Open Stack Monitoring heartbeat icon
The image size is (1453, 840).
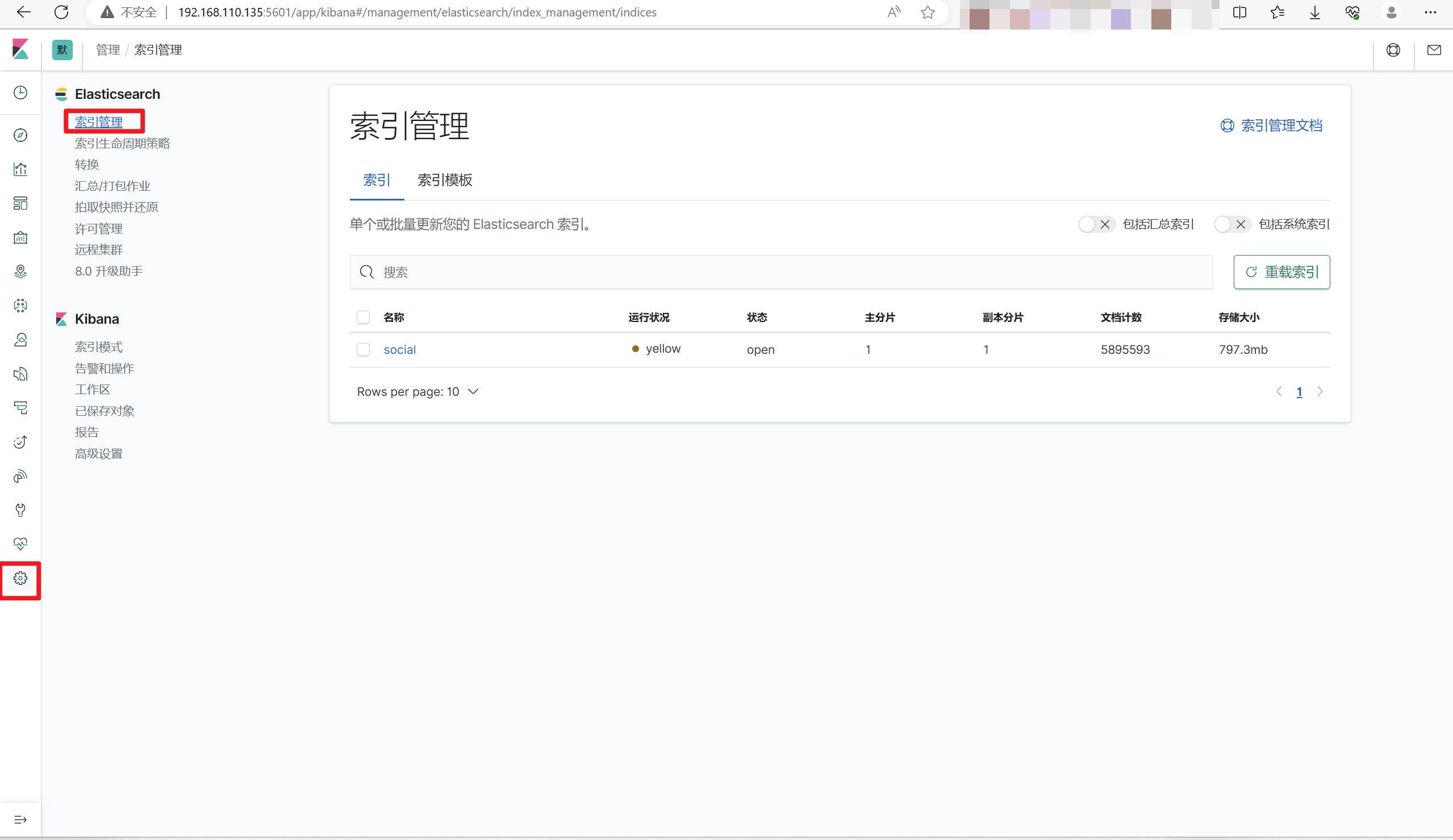[20, 543]
